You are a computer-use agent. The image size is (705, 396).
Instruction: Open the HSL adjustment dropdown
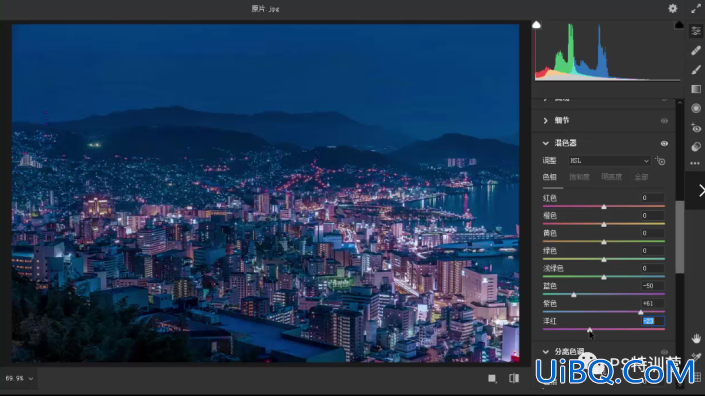(609, 160)
